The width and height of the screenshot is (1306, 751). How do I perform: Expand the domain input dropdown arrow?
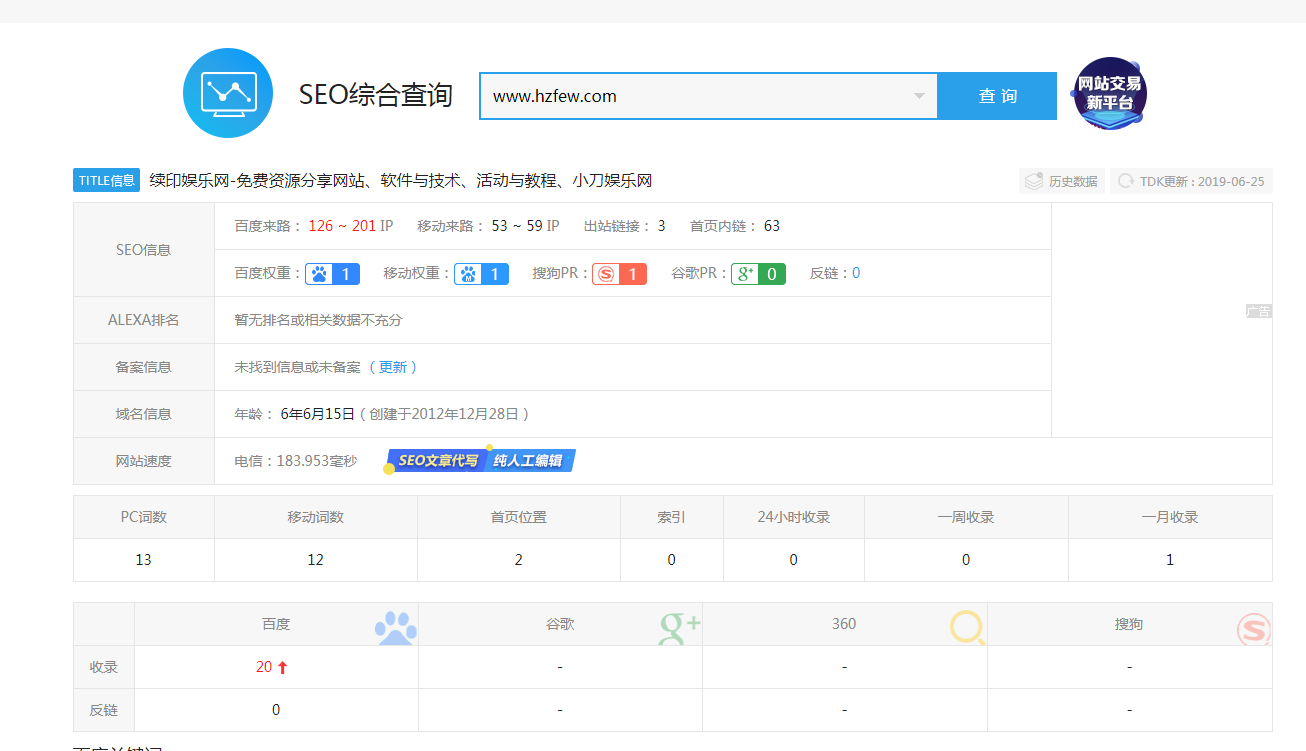click(918, 96)
